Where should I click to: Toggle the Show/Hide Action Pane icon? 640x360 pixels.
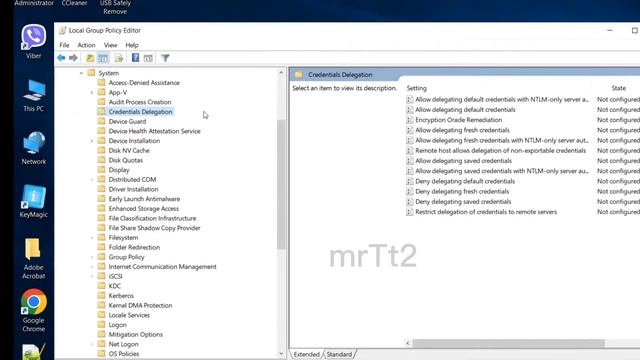point(148,58)
